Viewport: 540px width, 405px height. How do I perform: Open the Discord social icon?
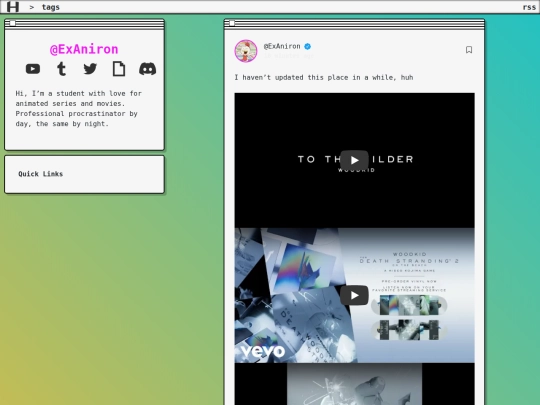pyautogui.click(x=147, y=69)
